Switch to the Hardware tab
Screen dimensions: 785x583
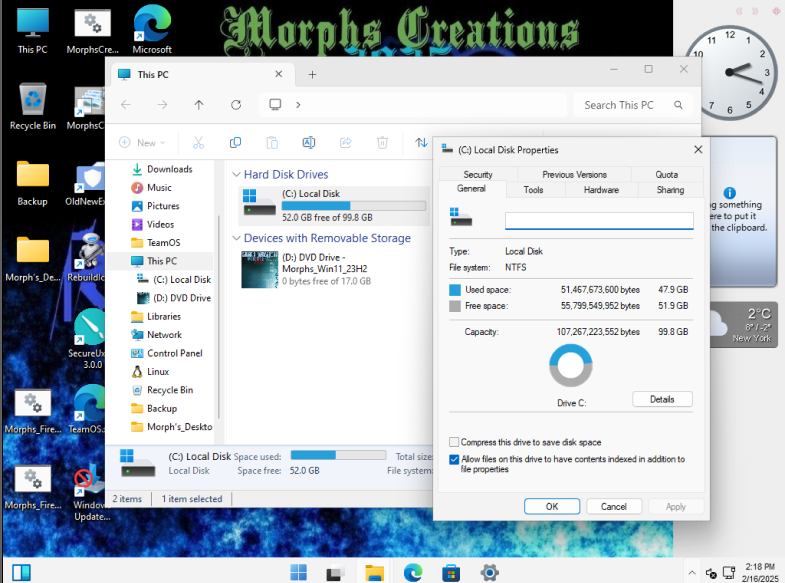pos(601,190)
